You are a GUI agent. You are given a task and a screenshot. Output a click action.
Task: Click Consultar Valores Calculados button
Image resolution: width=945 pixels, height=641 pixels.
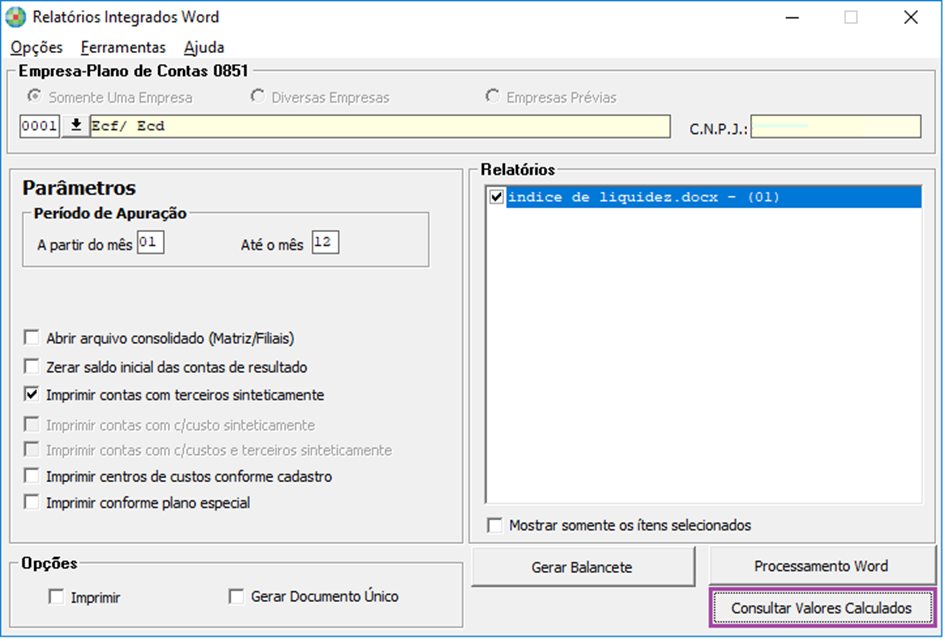click(x=822, y=608)
